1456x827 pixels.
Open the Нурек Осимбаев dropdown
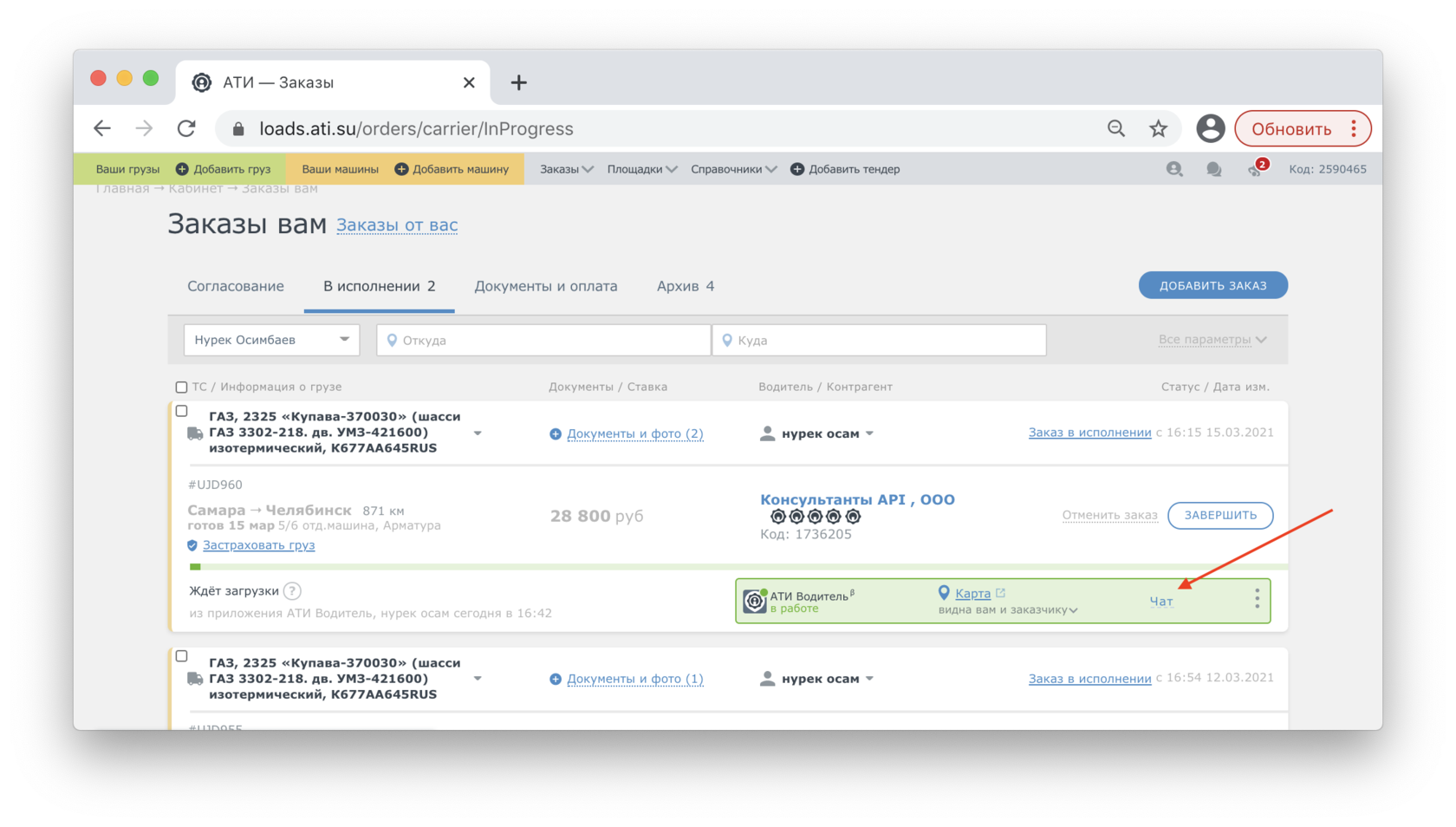(x=272, y=340)
